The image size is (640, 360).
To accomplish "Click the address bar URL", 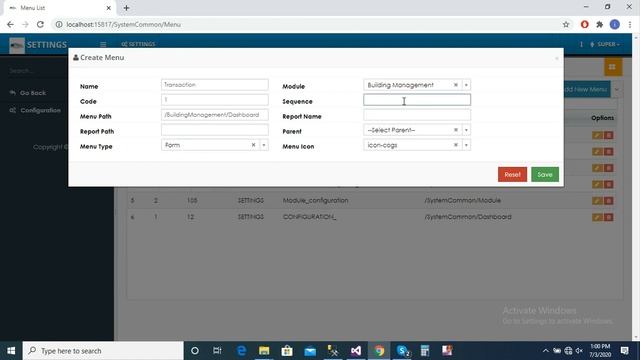I will (x=123, y=24).
